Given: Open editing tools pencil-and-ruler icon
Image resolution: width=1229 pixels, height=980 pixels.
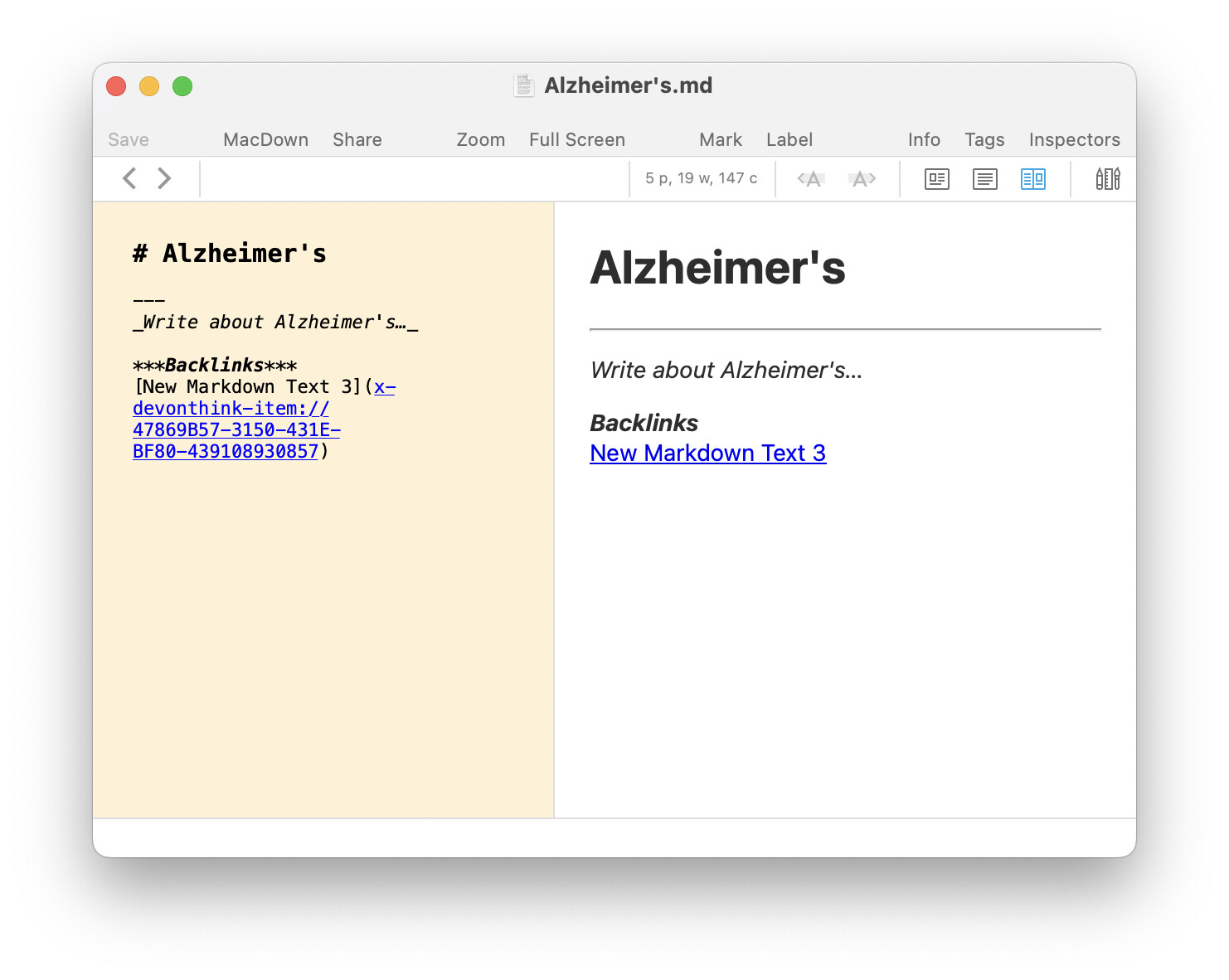Looking at the screenshot, I should click(x=1108, y=179).
